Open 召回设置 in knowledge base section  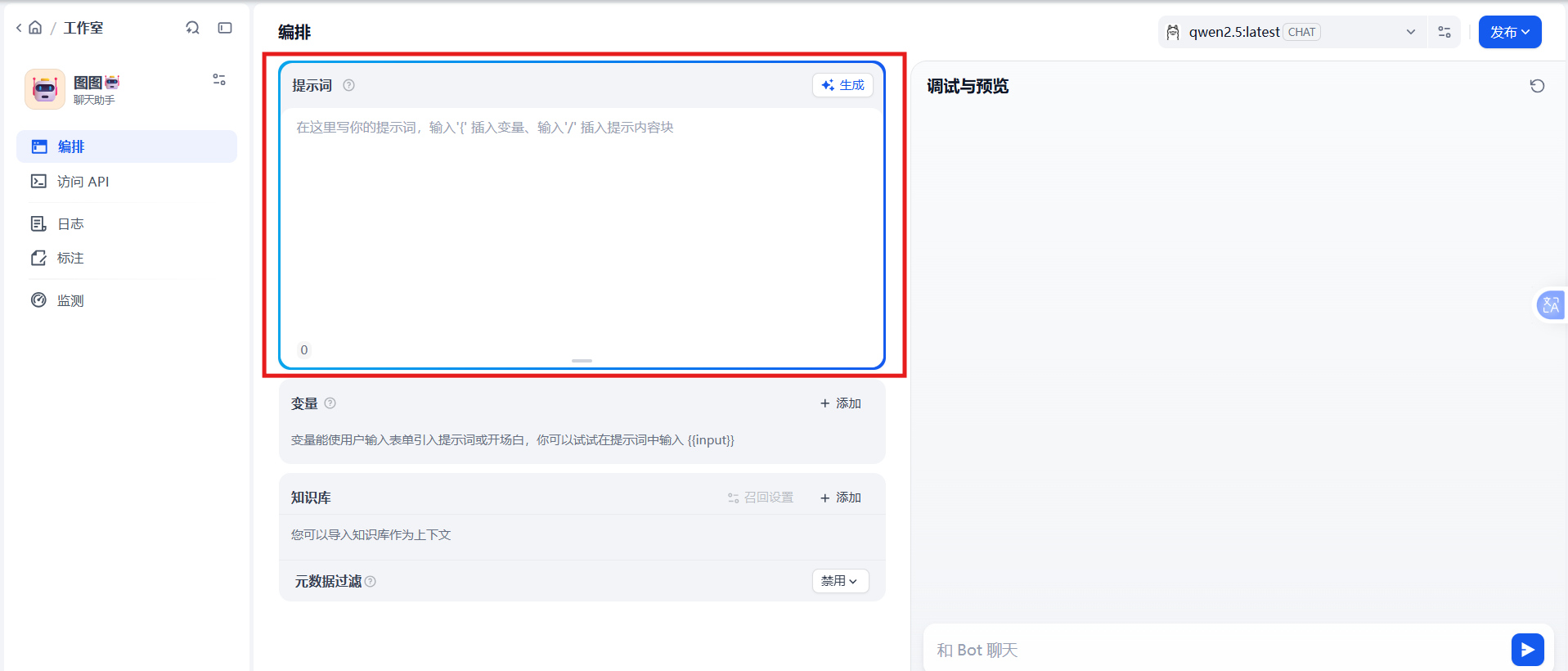pyautogui.click(x=761, y=498)
